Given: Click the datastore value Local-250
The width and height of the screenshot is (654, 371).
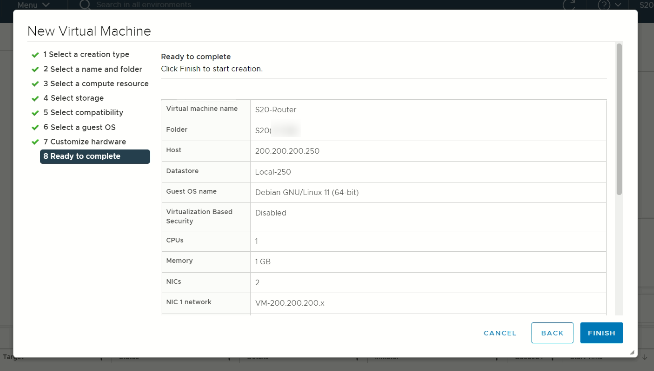Looking at the screenshot, I should point(273,172).
